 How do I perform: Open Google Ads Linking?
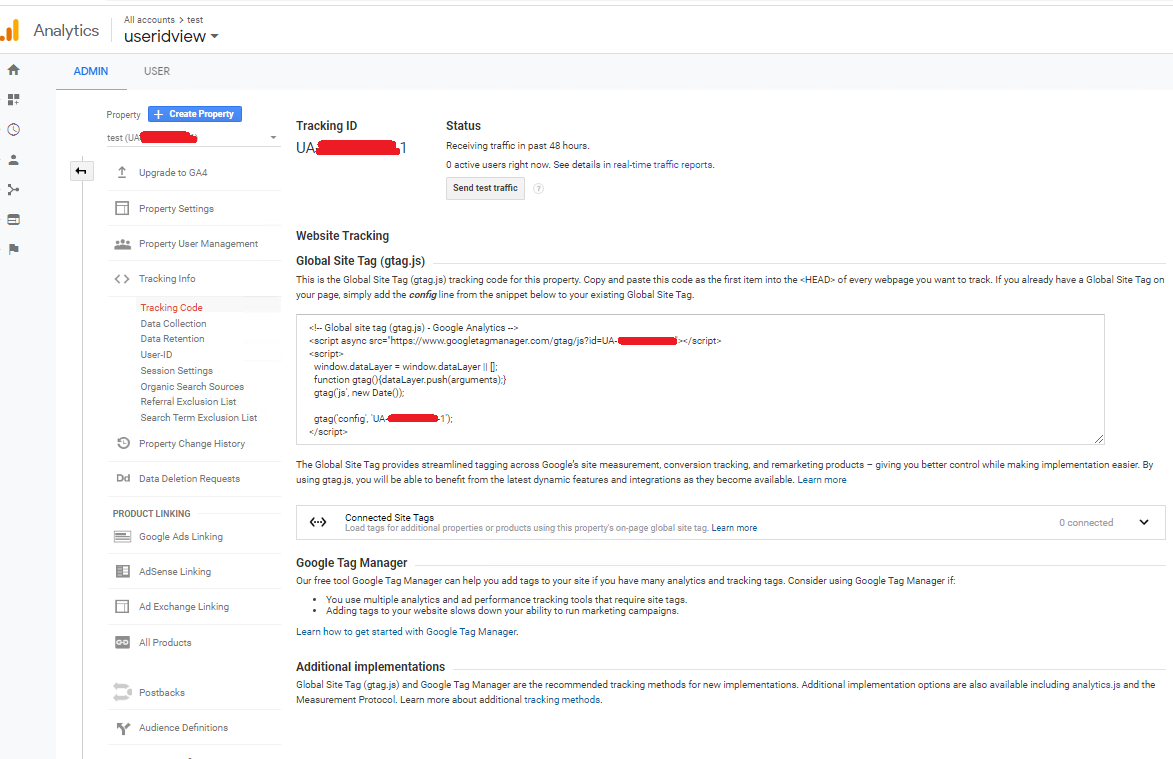(181, 537)
